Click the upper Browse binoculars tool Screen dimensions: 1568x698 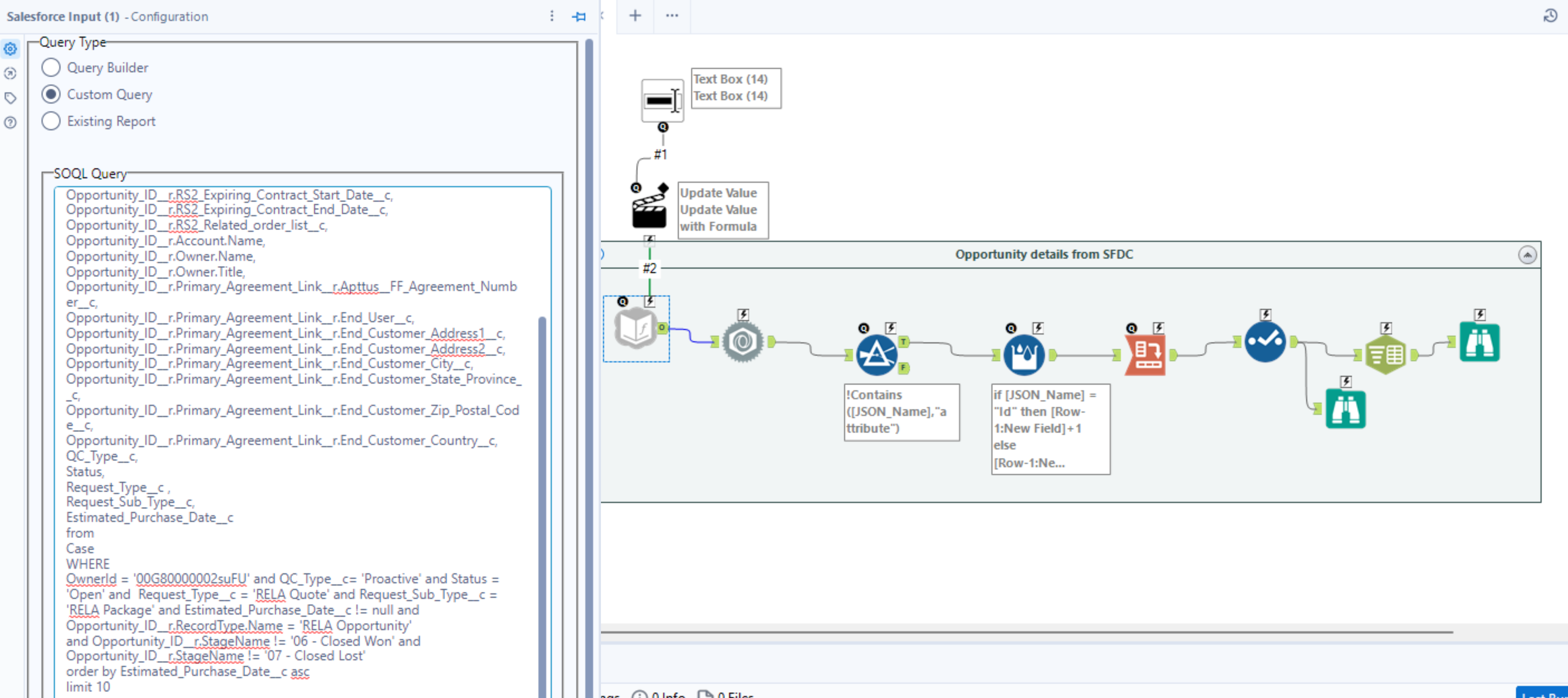click(1479, 342)
